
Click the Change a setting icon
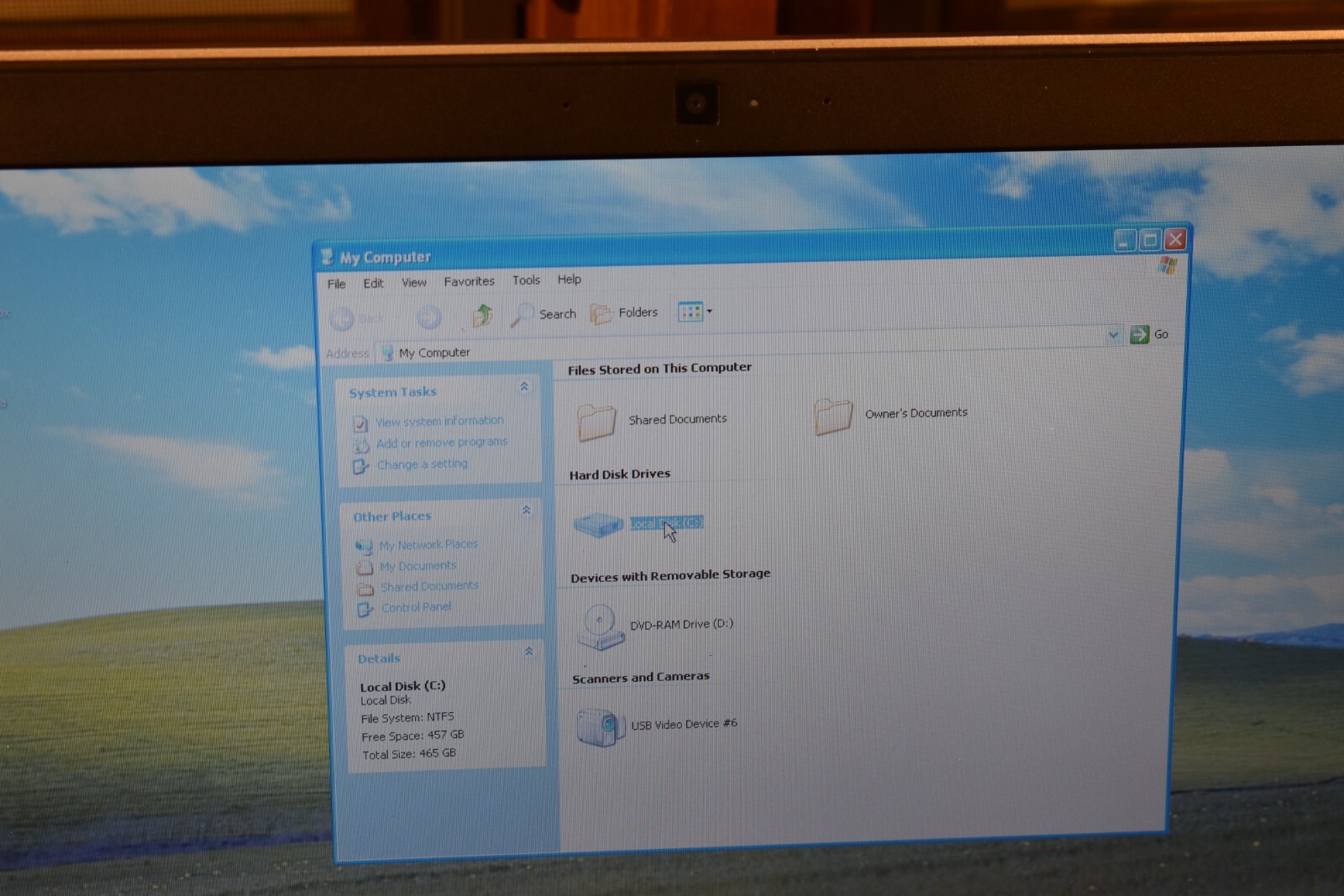tap(361, 466)
